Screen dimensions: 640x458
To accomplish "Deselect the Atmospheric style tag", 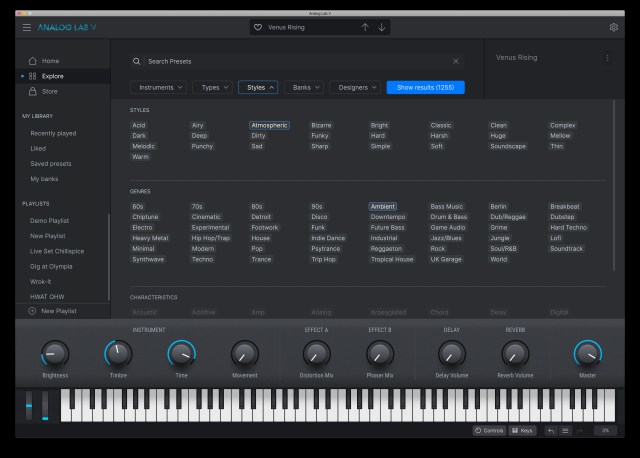I will (269, 125).
